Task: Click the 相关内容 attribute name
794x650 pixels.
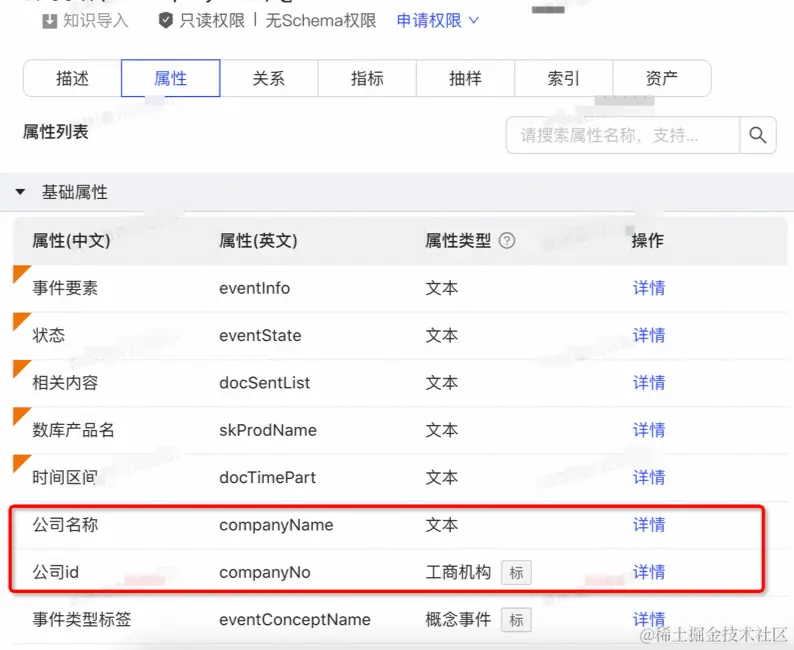Action: [65, 383]
